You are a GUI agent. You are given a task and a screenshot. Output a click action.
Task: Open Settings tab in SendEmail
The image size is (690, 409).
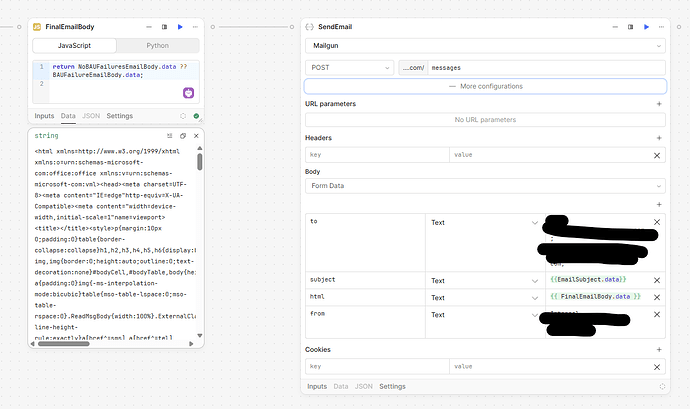click(x=393, y=386)
